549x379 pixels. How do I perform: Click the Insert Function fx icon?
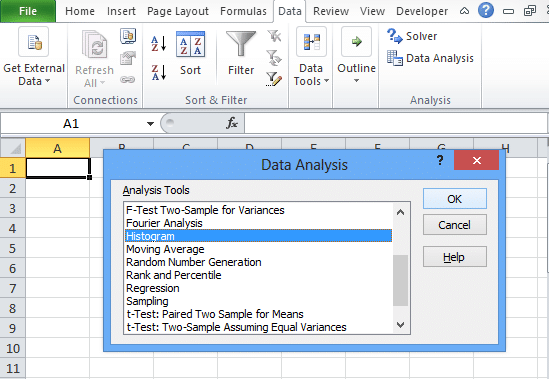tap(231, 123)
